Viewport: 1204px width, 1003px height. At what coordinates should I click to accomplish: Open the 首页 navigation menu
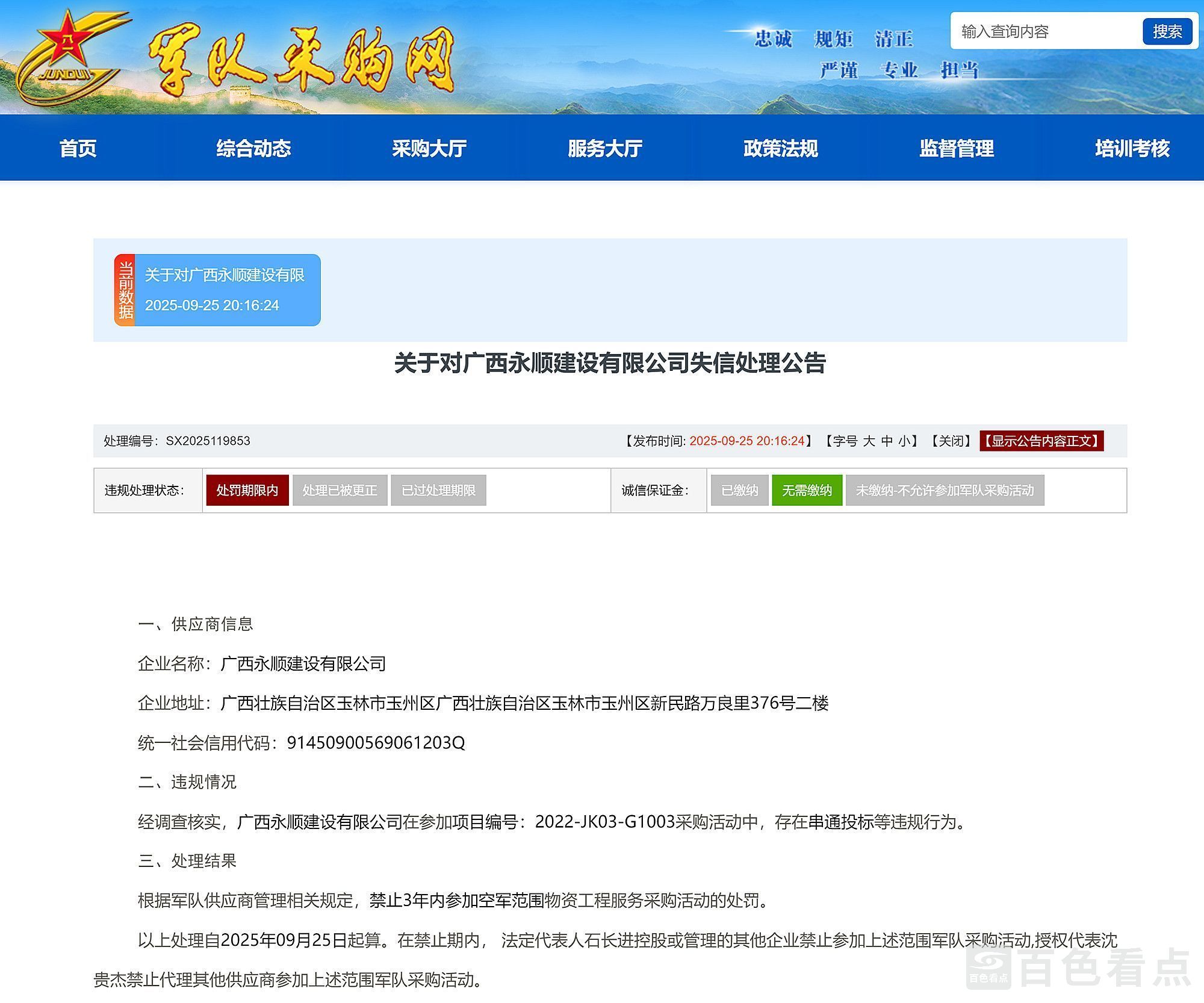coord(78,148)
